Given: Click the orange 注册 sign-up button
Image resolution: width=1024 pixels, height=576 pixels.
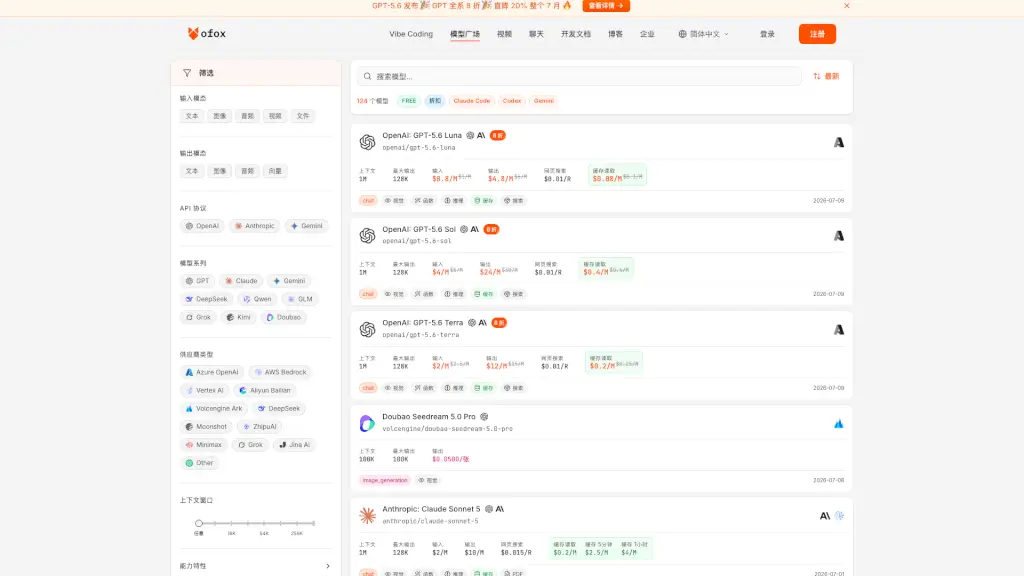Looking at the screenshot, I should [x=817, y=34].
